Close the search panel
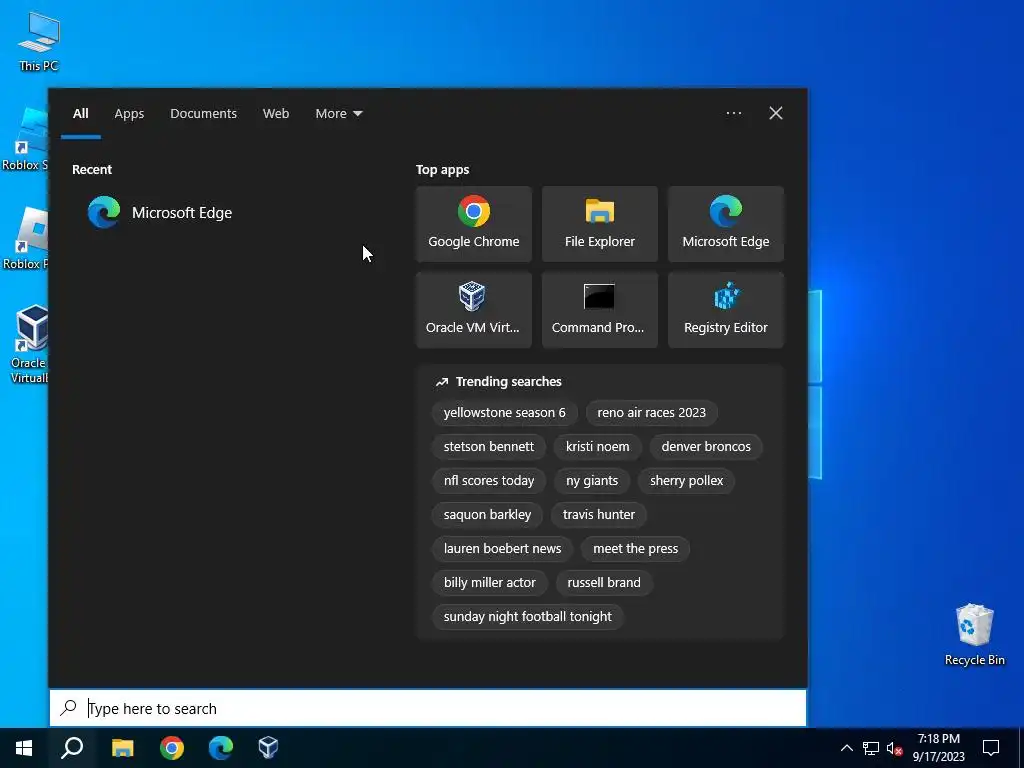 (776, 113)
